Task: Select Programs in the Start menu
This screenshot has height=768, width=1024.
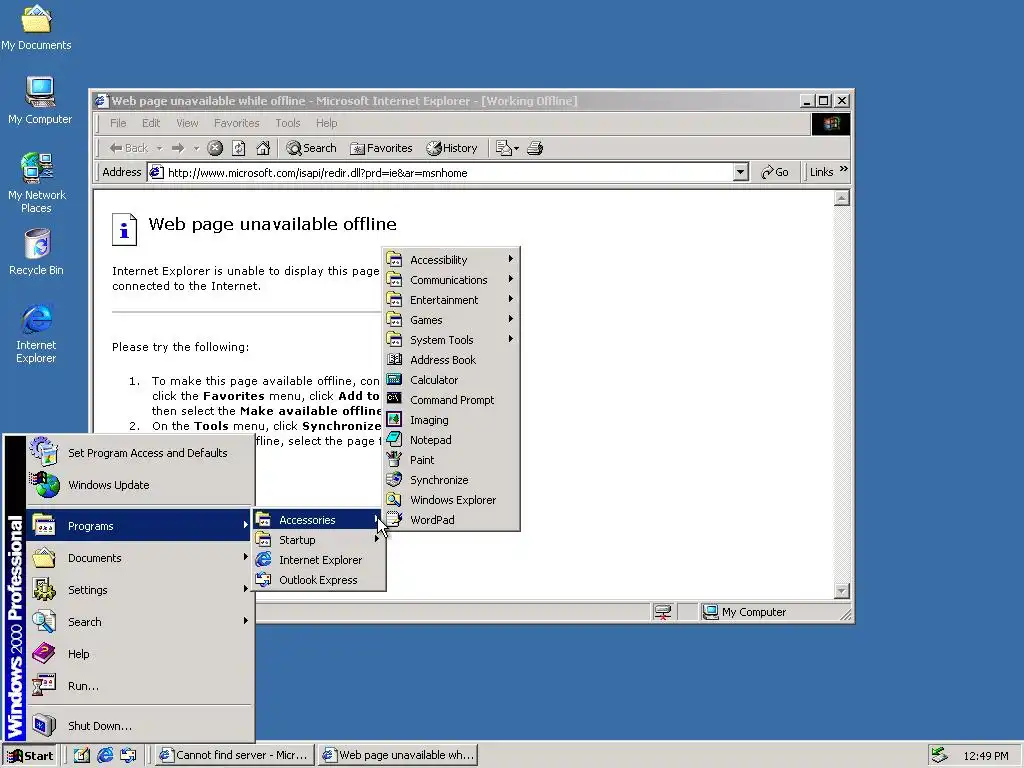Action: (x=139, y=526)
